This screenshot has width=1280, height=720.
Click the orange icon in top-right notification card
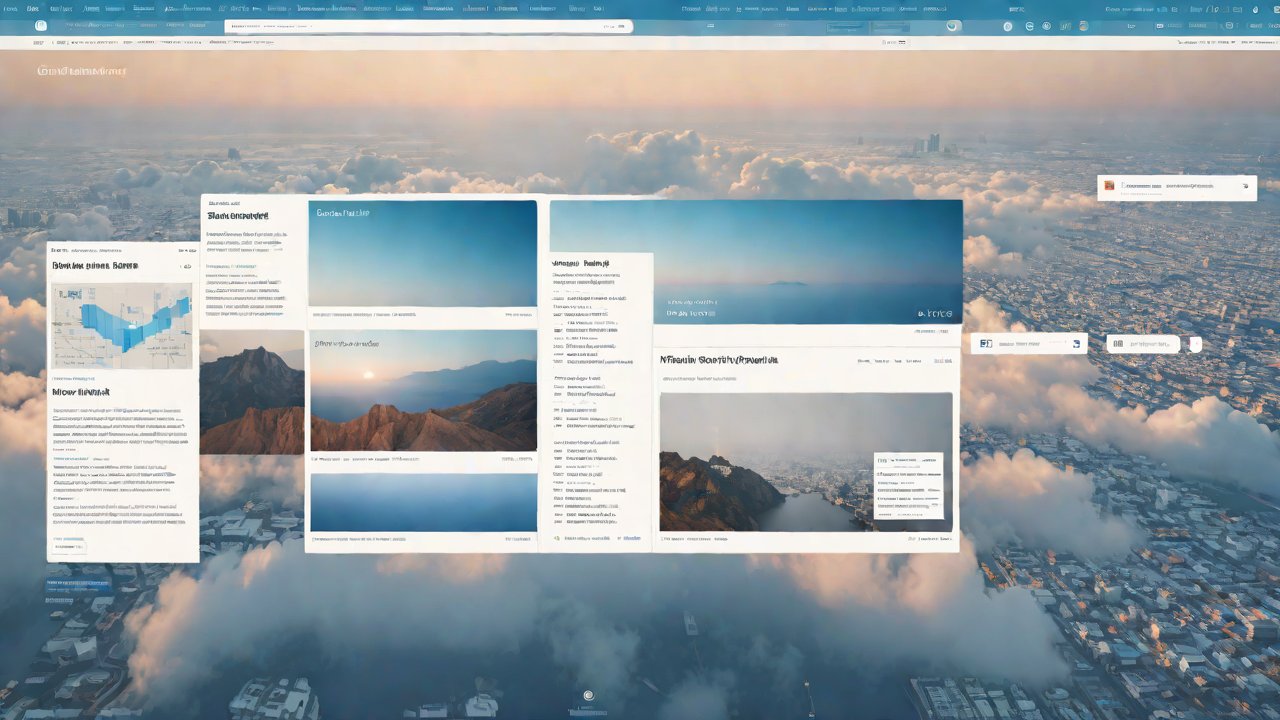pyautogui.click(x=1108, y=185)
